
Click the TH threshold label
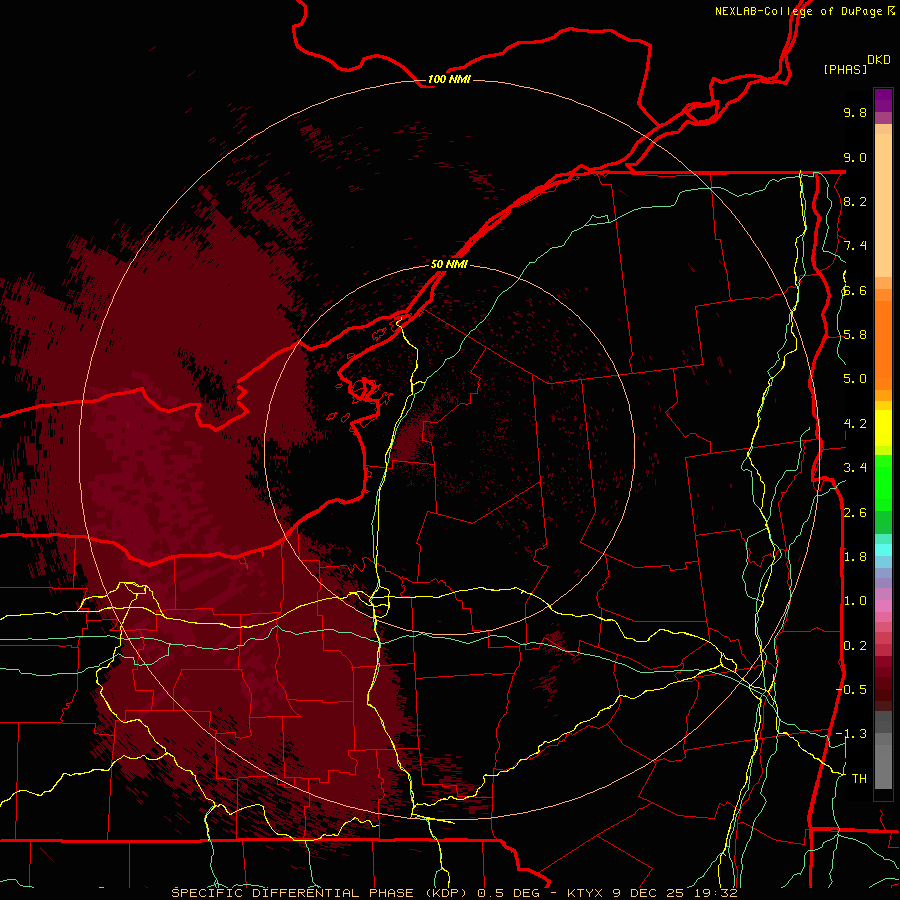(859, 778)
